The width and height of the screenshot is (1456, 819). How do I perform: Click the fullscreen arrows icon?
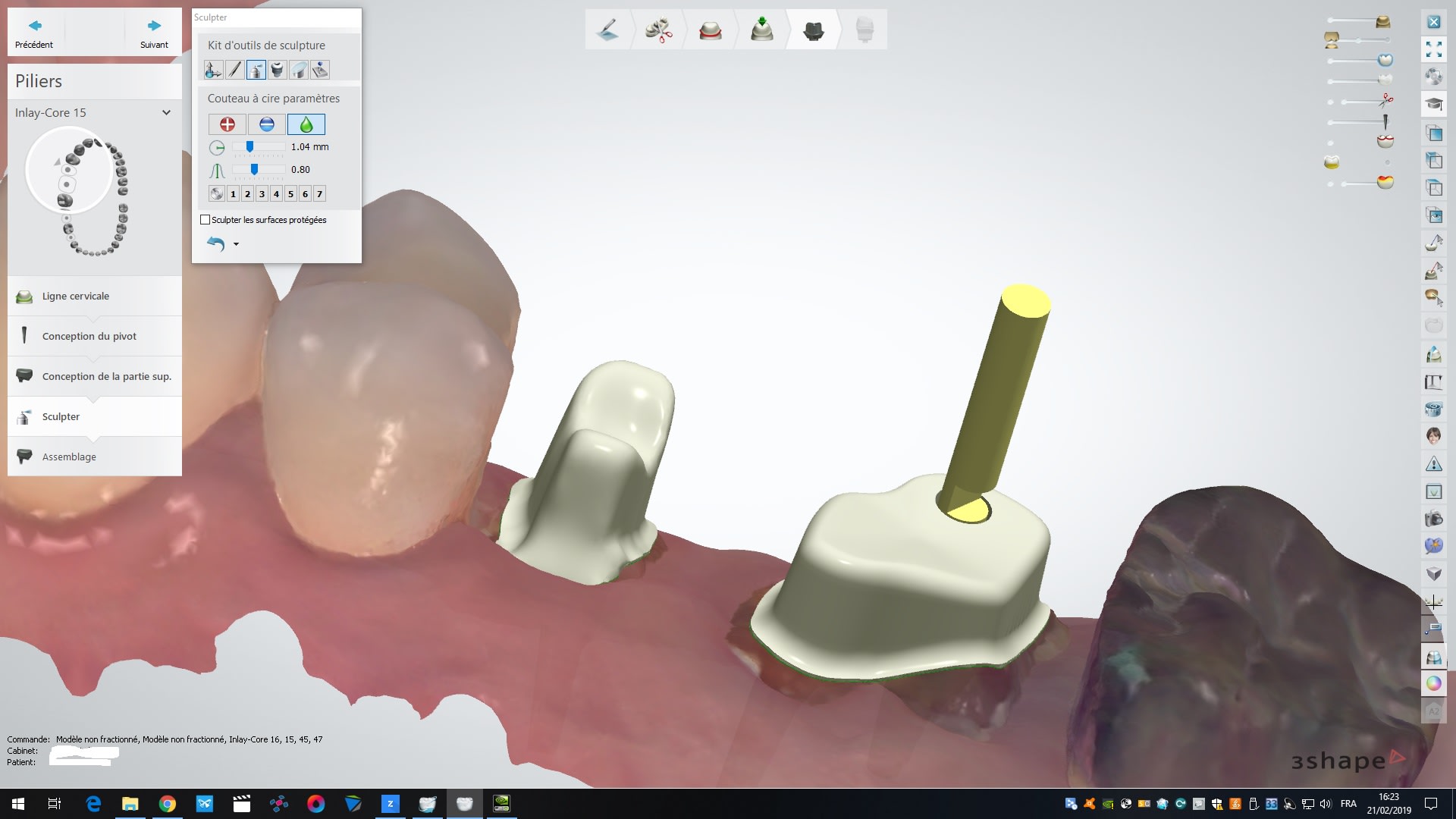point(1433,49)
